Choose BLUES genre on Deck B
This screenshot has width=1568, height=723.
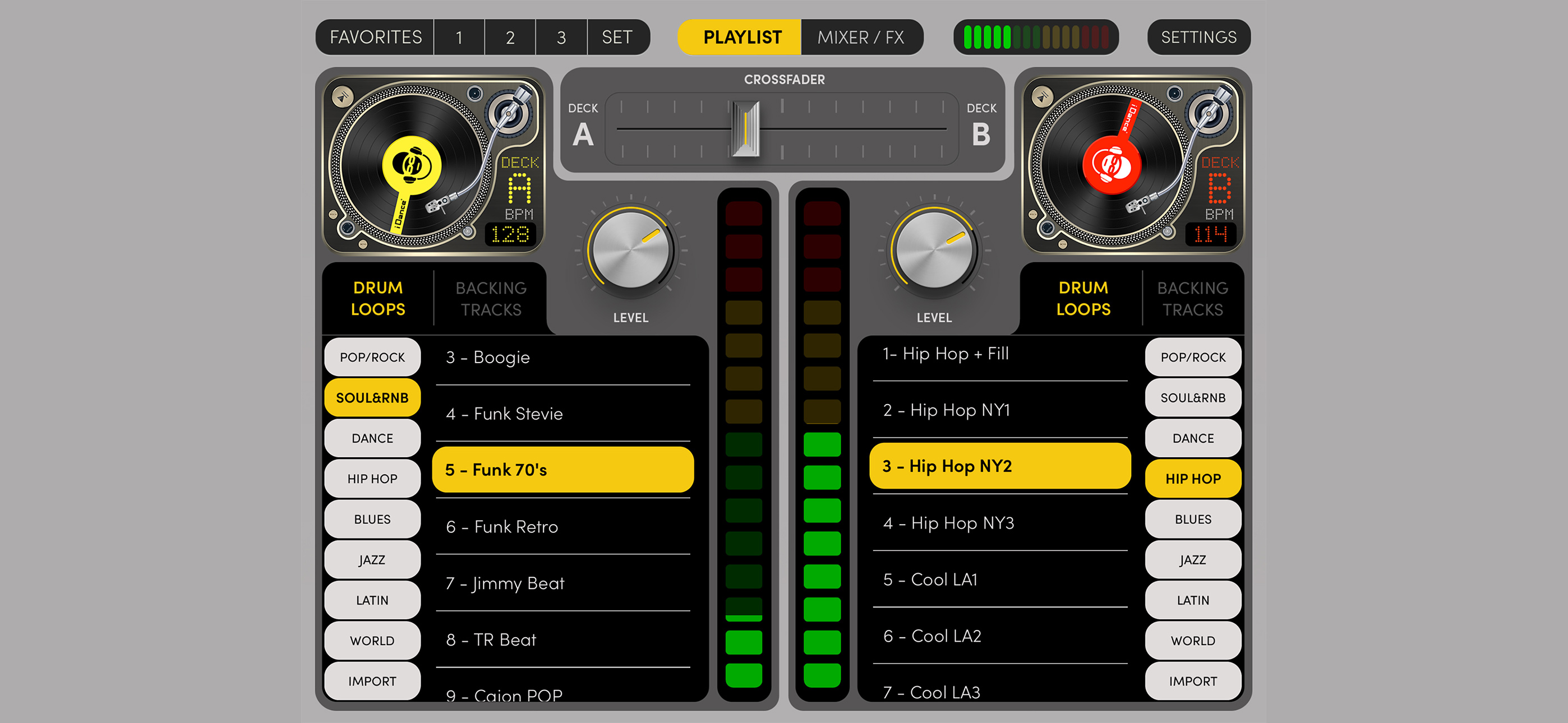(1193, 519)
